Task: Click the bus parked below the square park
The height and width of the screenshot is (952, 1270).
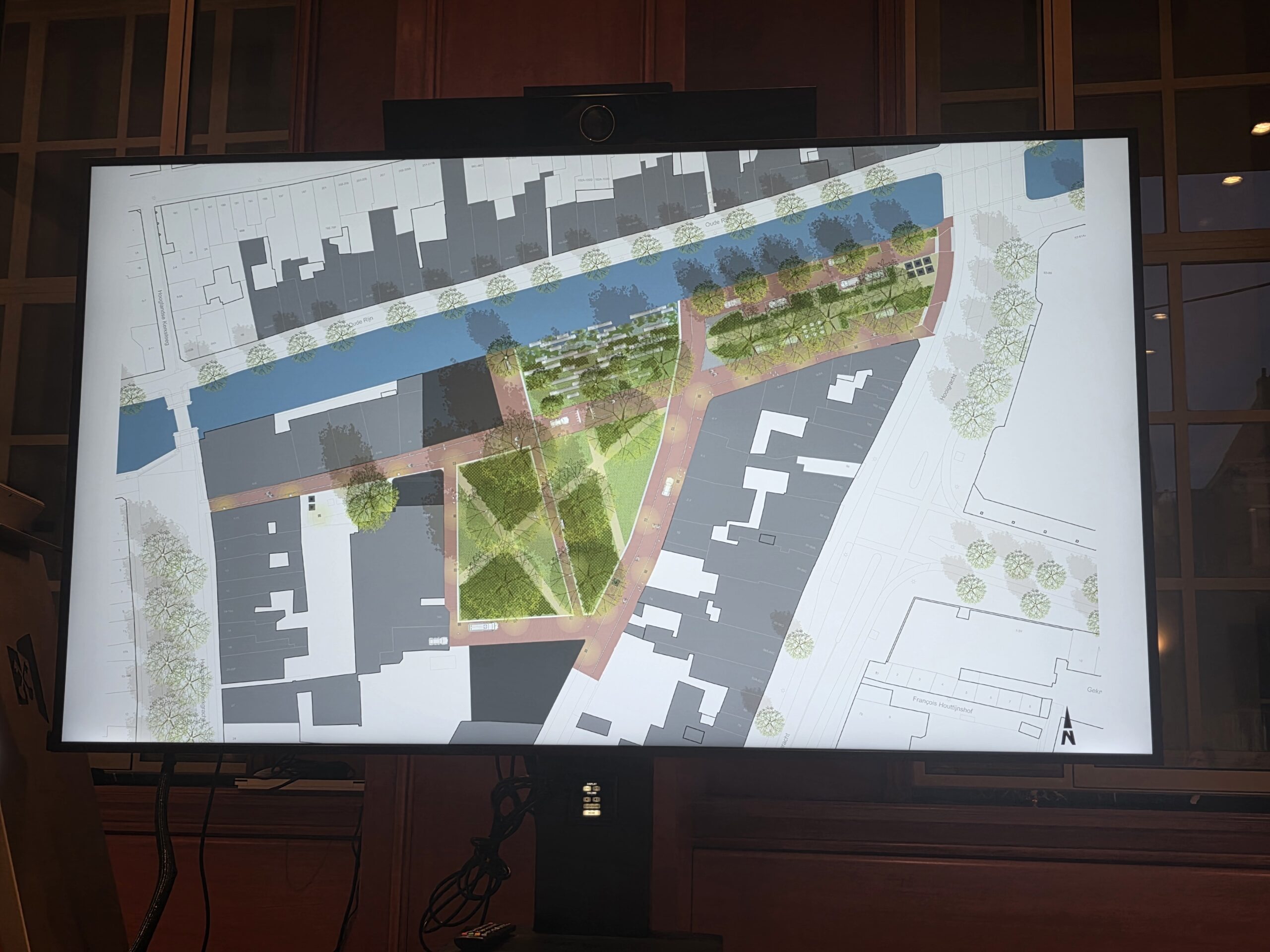Action: tap(483, 627)
